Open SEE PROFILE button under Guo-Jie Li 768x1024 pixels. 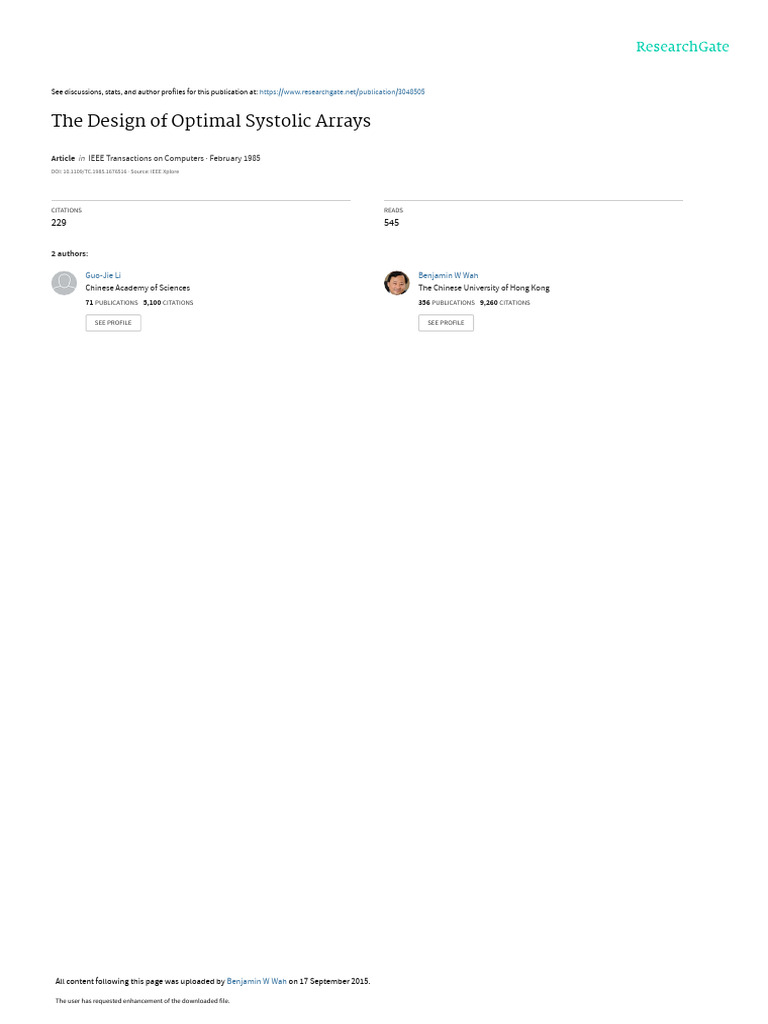pos(113,323)
